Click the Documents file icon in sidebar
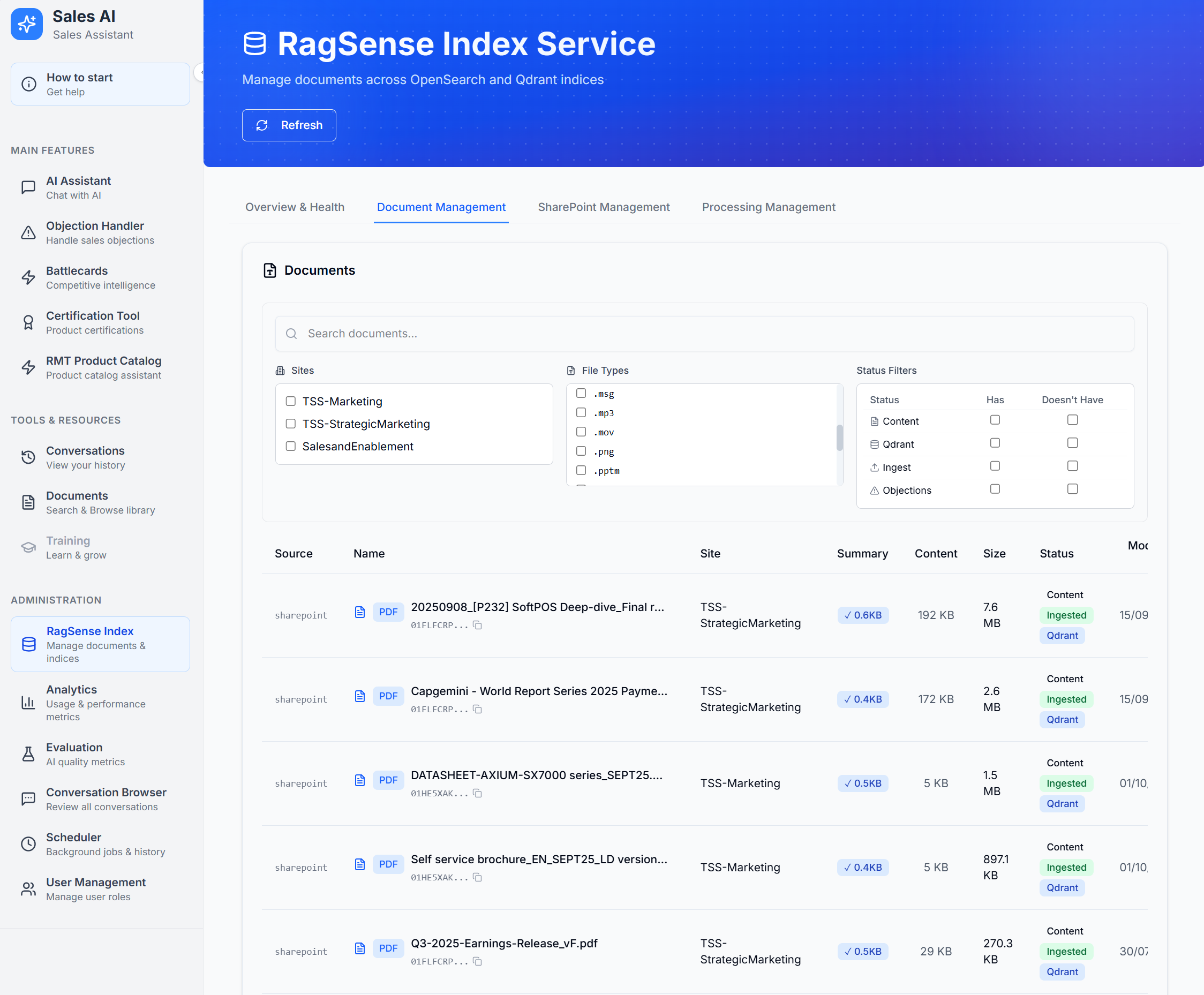This screenshot has width=1204, height=995. (x=28, y=503)
